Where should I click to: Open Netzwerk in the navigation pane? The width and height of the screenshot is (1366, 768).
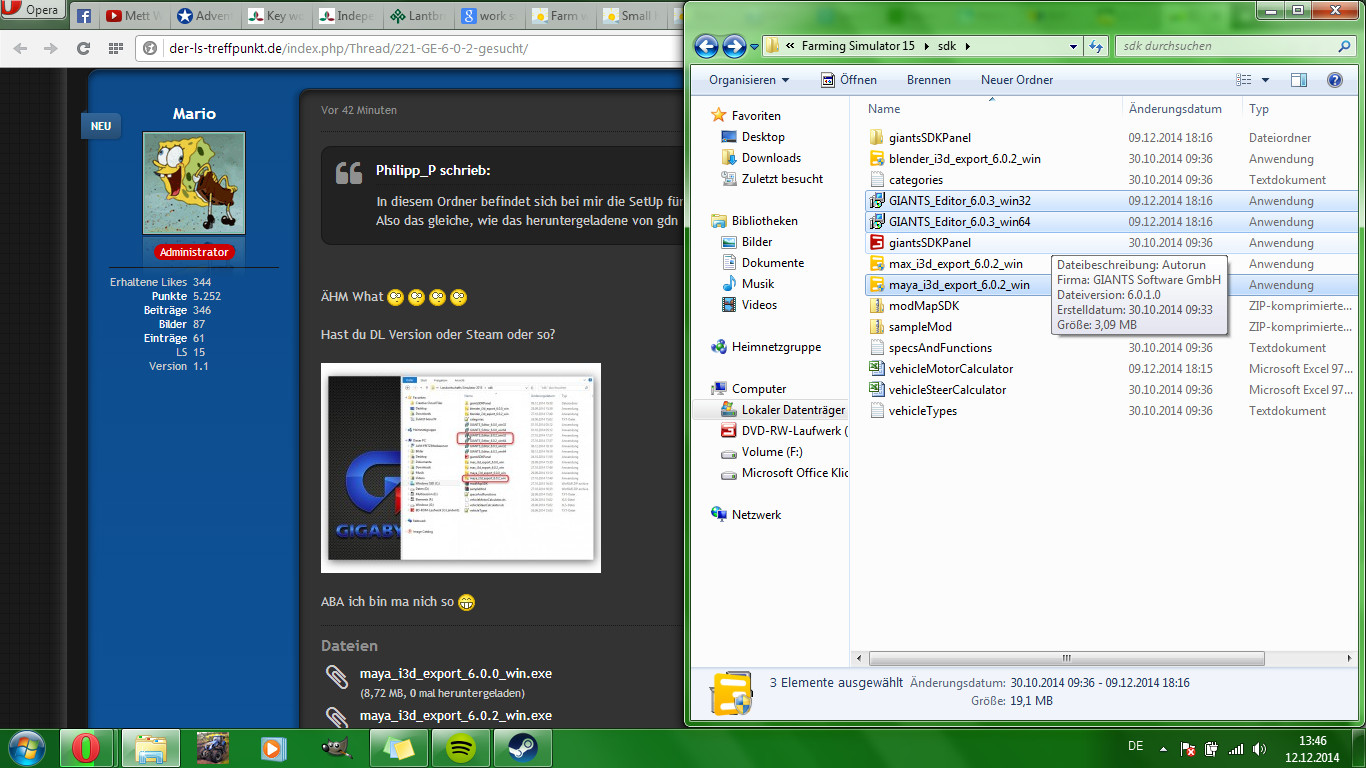tap(756, 515)
